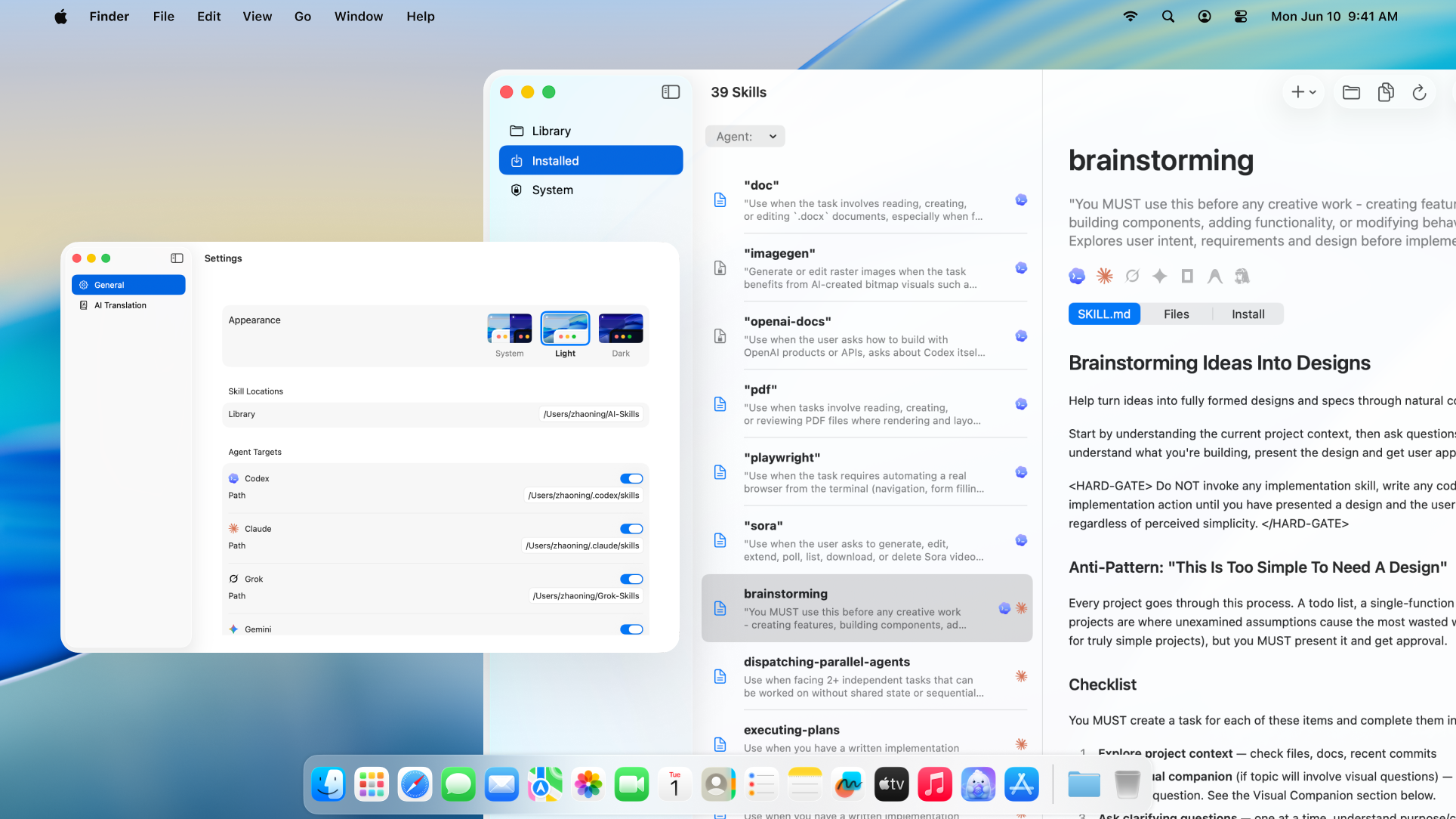Click the Claude path field
This screenshot has width=1456, height=819.
click(x=582, y=545)
